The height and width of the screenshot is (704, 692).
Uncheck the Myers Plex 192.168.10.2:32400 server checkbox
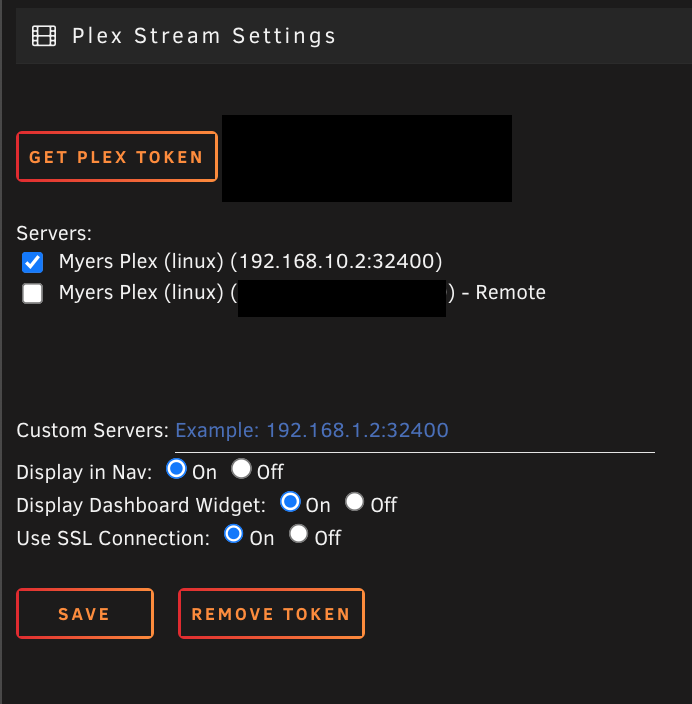32,262
